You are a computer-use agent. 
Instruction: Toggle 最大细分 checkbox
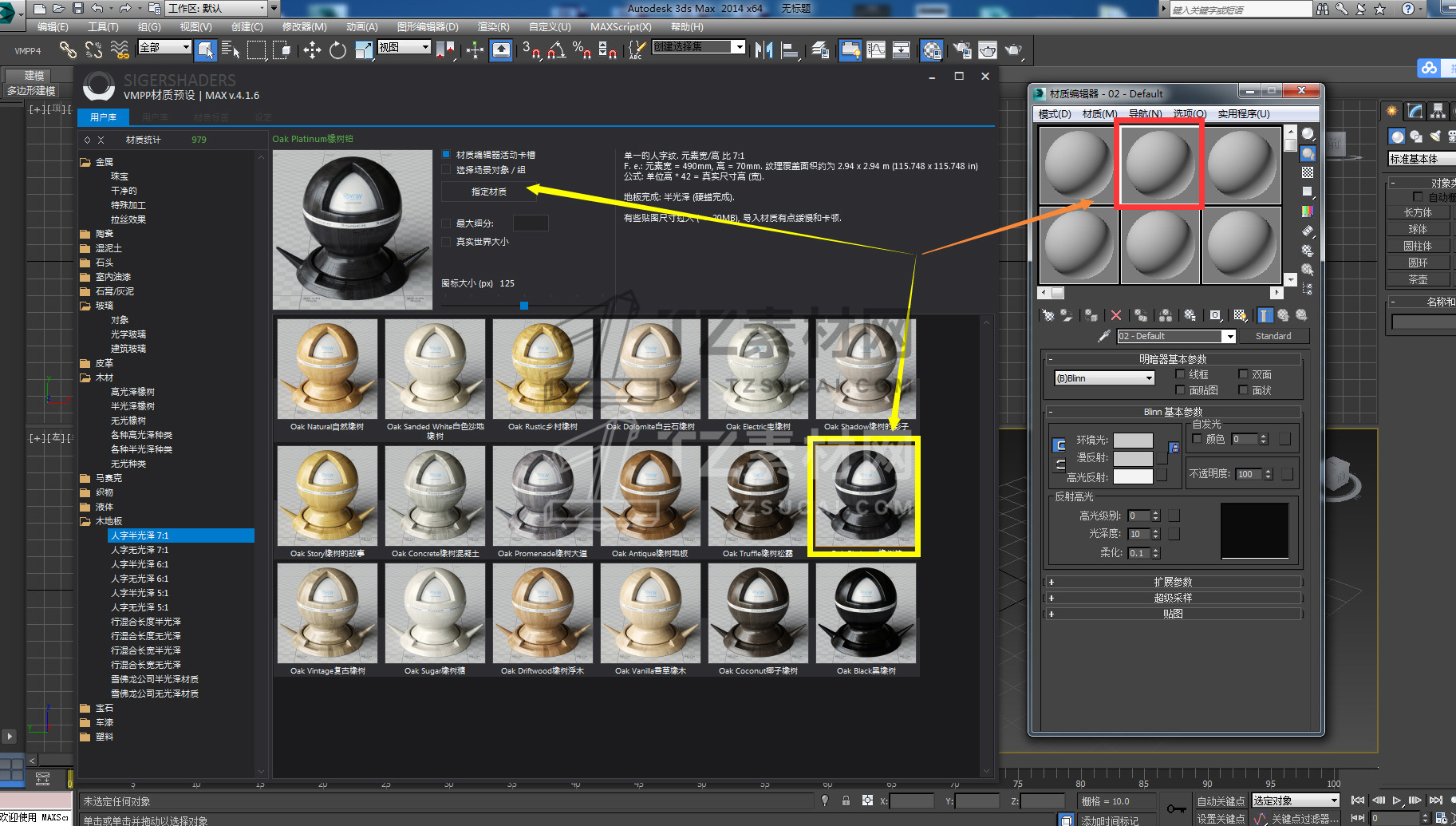point(447,223)
